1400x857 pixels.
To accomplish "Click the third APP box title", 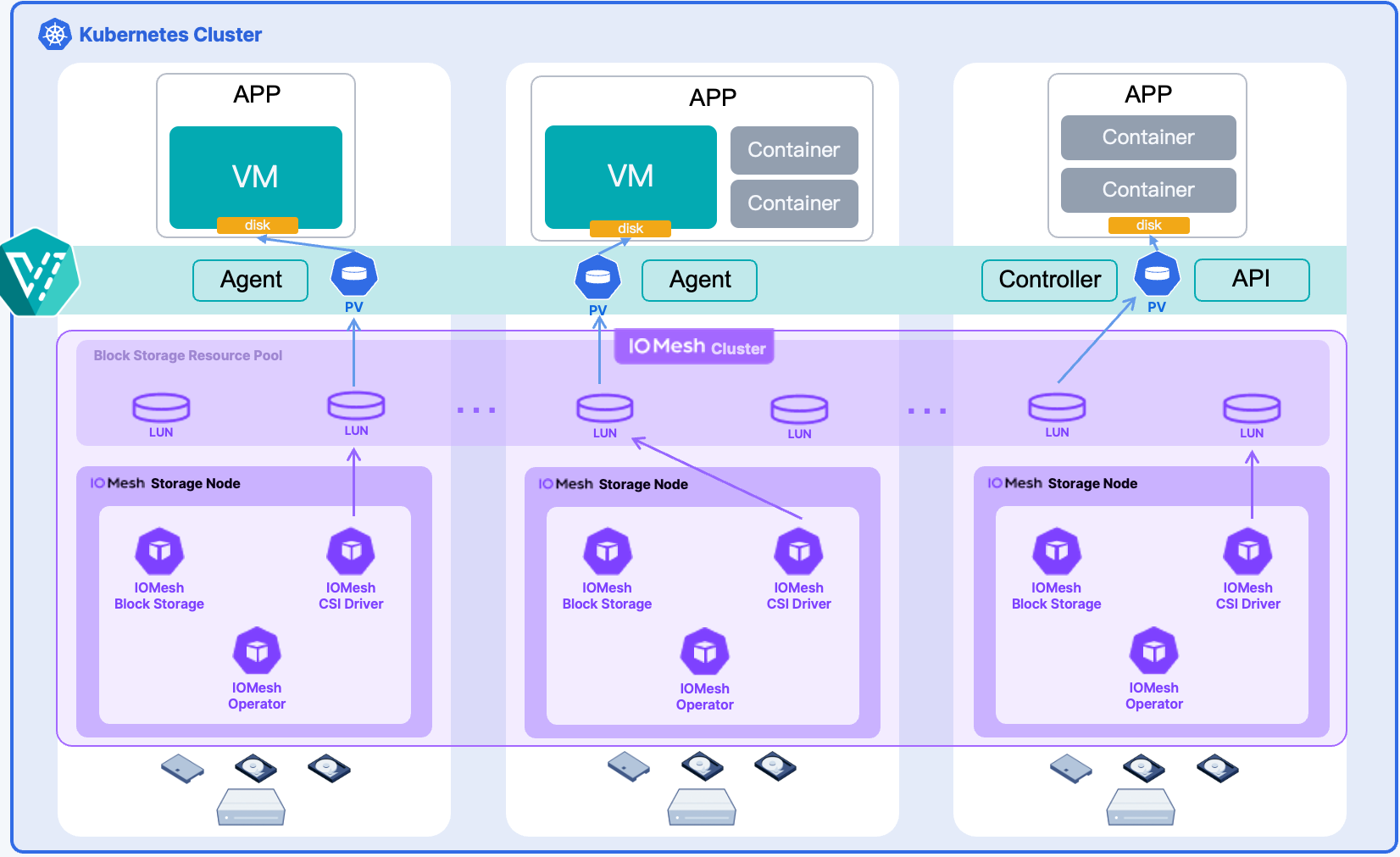I will point(1148,94).
